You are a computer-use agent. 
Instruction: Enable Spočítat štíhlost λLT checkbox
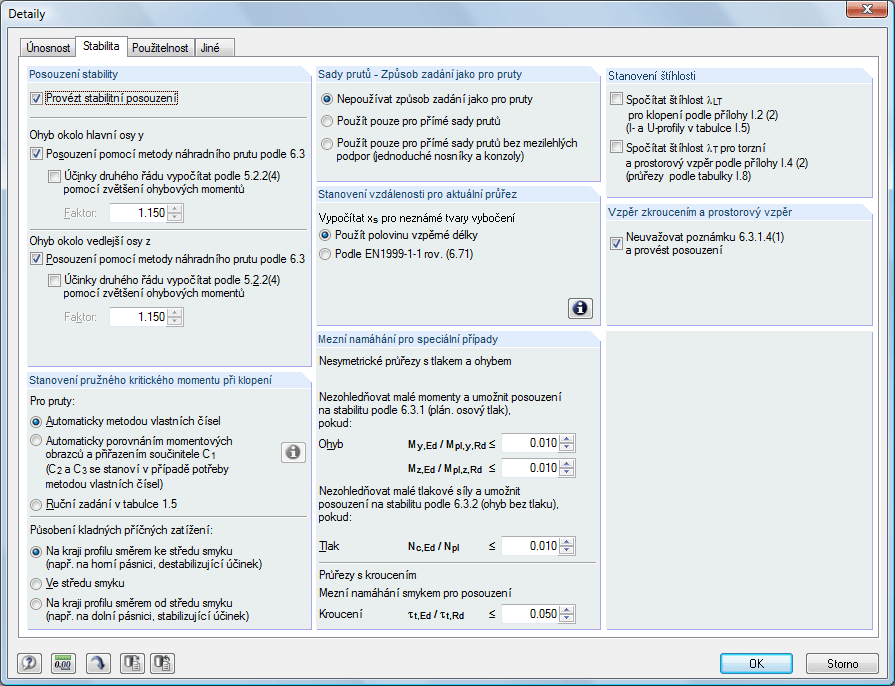(x=616, y=99)
